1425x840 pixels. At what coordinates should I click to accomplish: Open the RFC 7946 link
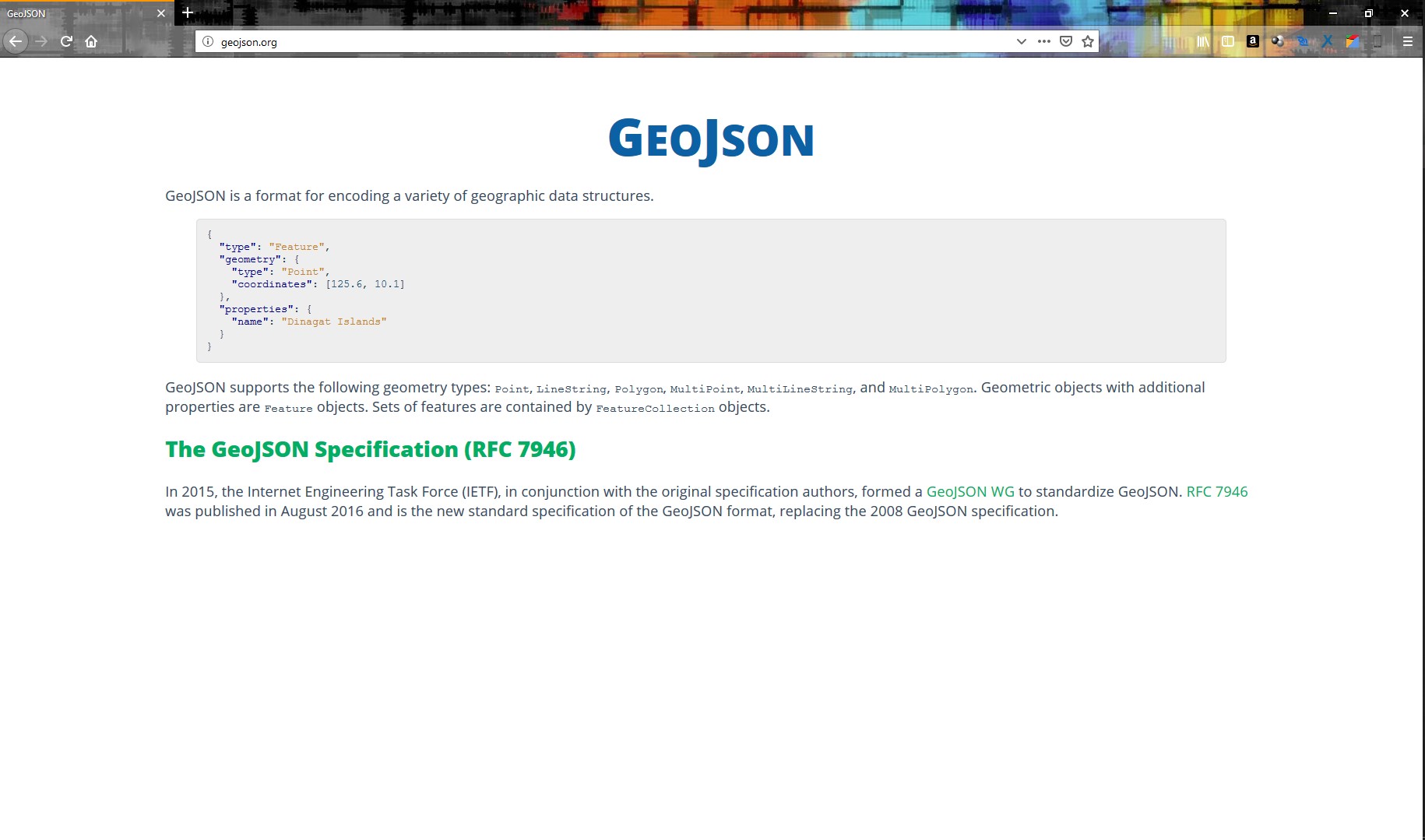click(x=1216, y=491)
